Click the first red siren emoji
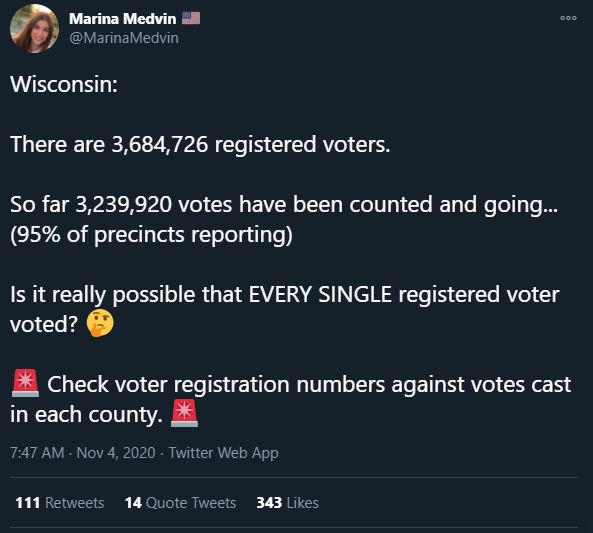The height and width of the screenshot is (533, 593). (x=25, y=383)
